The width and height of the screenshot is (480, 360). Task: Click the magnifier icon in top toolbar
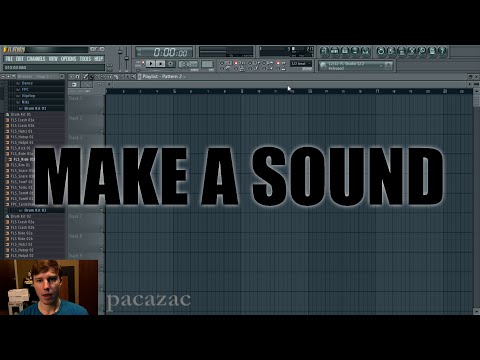[x=422, y=51]
